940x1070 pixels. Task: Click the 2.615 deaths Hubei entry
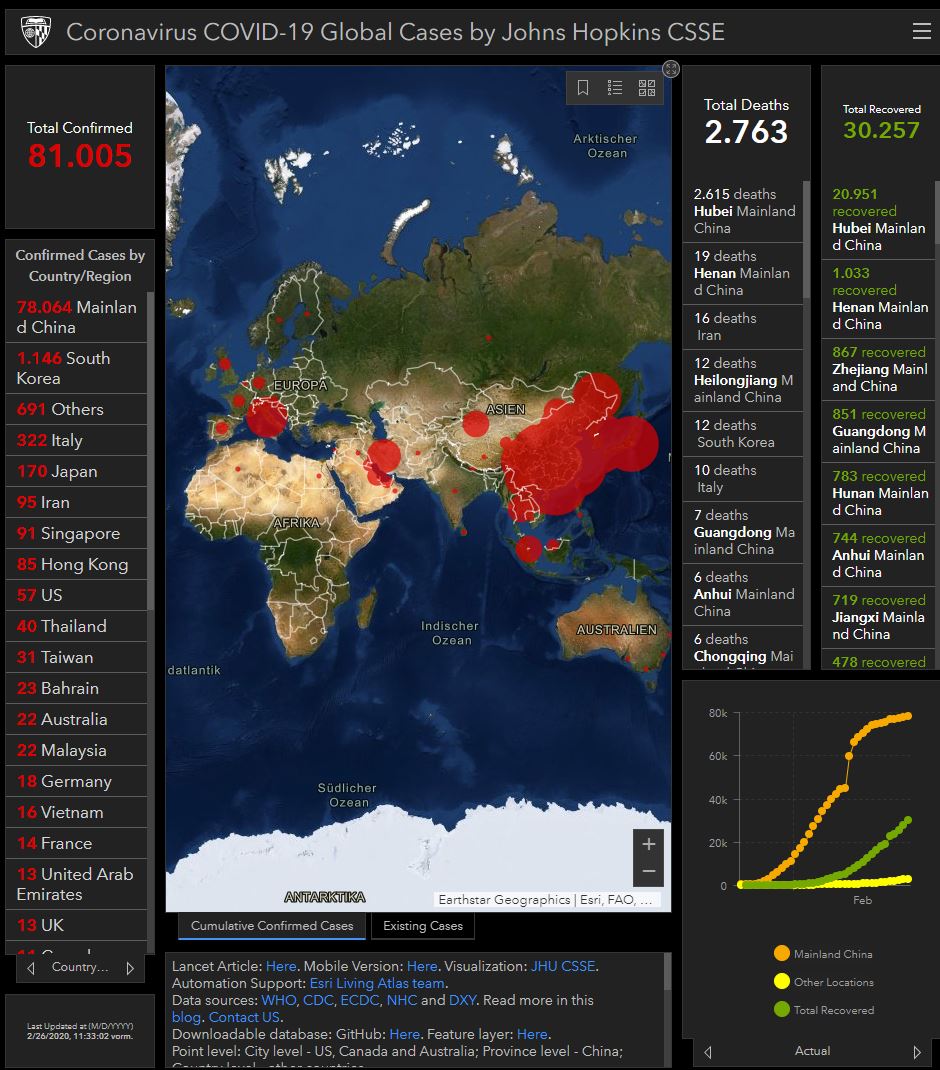tap(743, 211)
